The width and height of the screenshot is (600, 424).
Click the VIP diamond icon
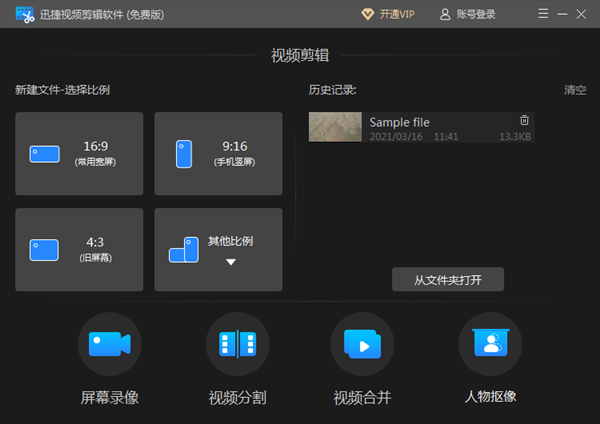click(x=368, y=15)
